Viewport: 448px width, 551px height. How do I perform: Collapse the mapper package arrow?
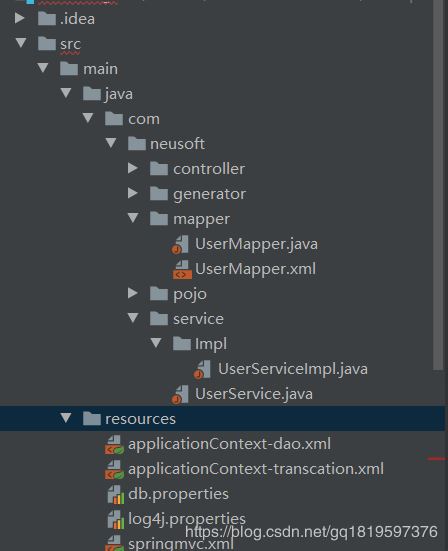(133, 218)
